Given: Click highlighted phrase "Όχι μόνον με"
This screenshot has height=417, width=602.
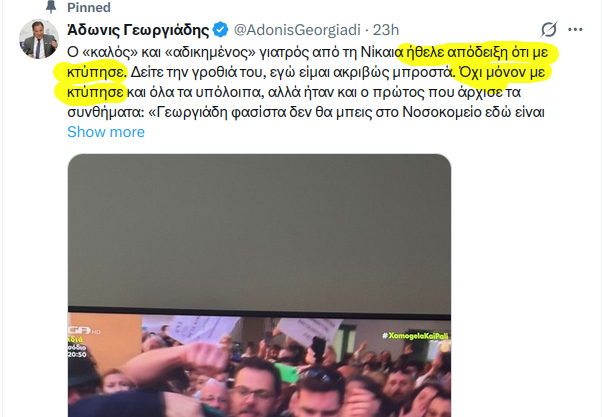Looking at the screenshot, I should [x=503, y=72].
